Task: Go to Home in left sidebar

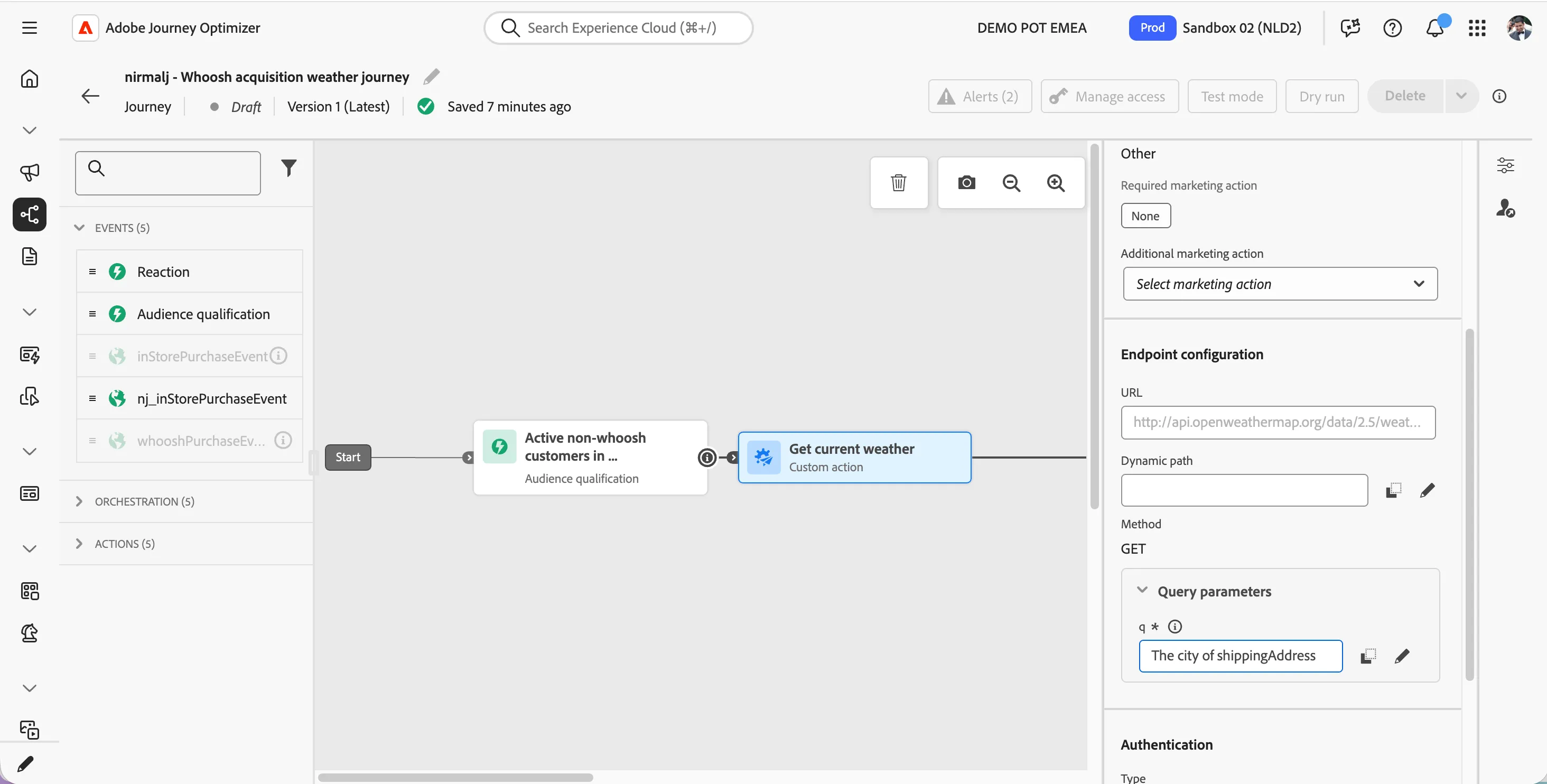Action: pyautogui.click(x=30, y=79)
